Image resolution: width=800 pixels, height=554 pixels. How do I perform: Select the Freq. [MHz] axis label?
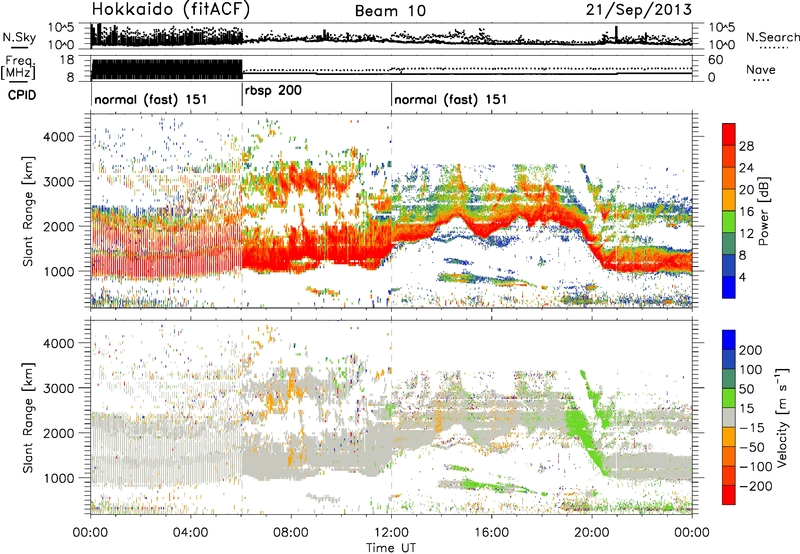[x=18, y=67]
